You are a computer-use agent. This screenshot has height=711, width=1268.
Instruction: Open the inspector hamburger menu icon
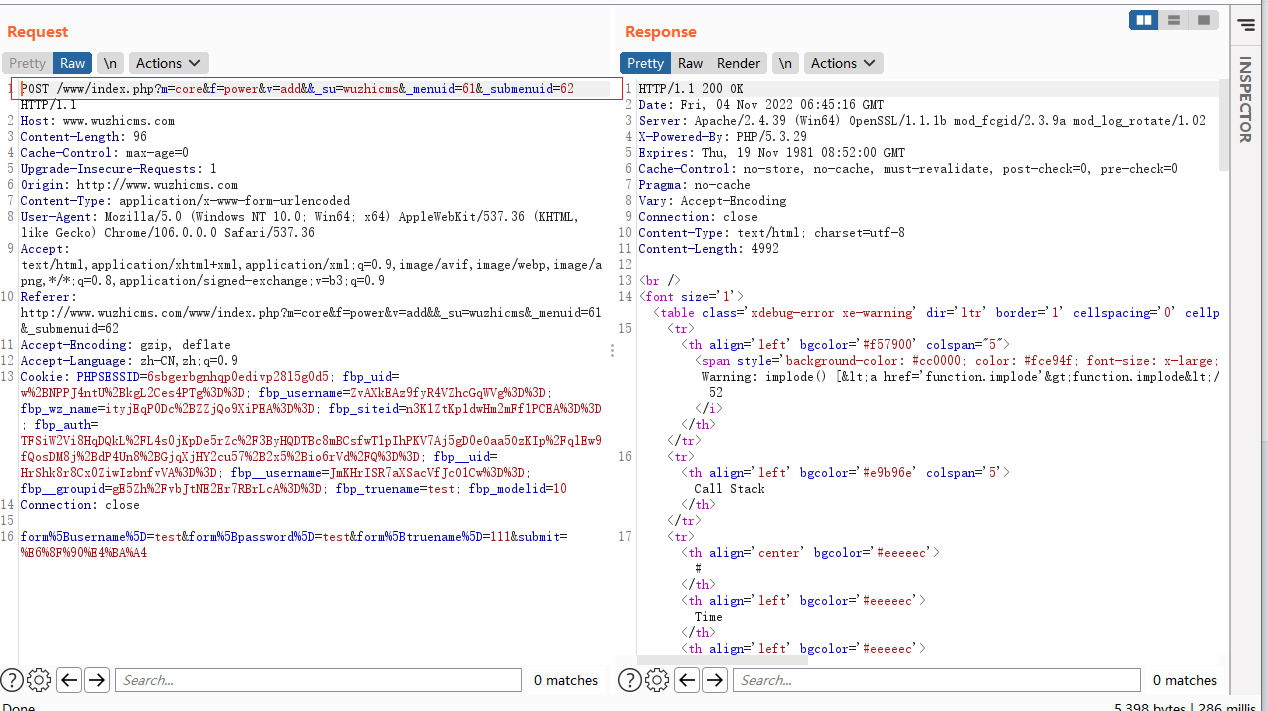[1246, 24]
